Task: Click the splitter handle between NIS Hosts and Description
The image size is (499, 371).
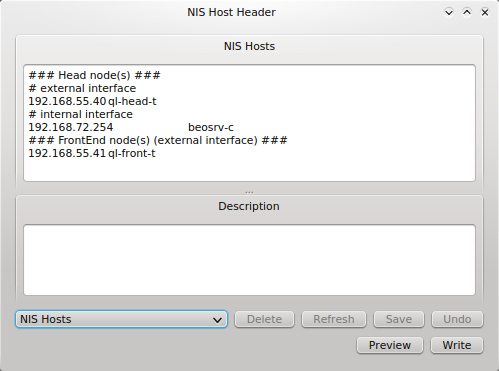Action: [x=249, y=192]
